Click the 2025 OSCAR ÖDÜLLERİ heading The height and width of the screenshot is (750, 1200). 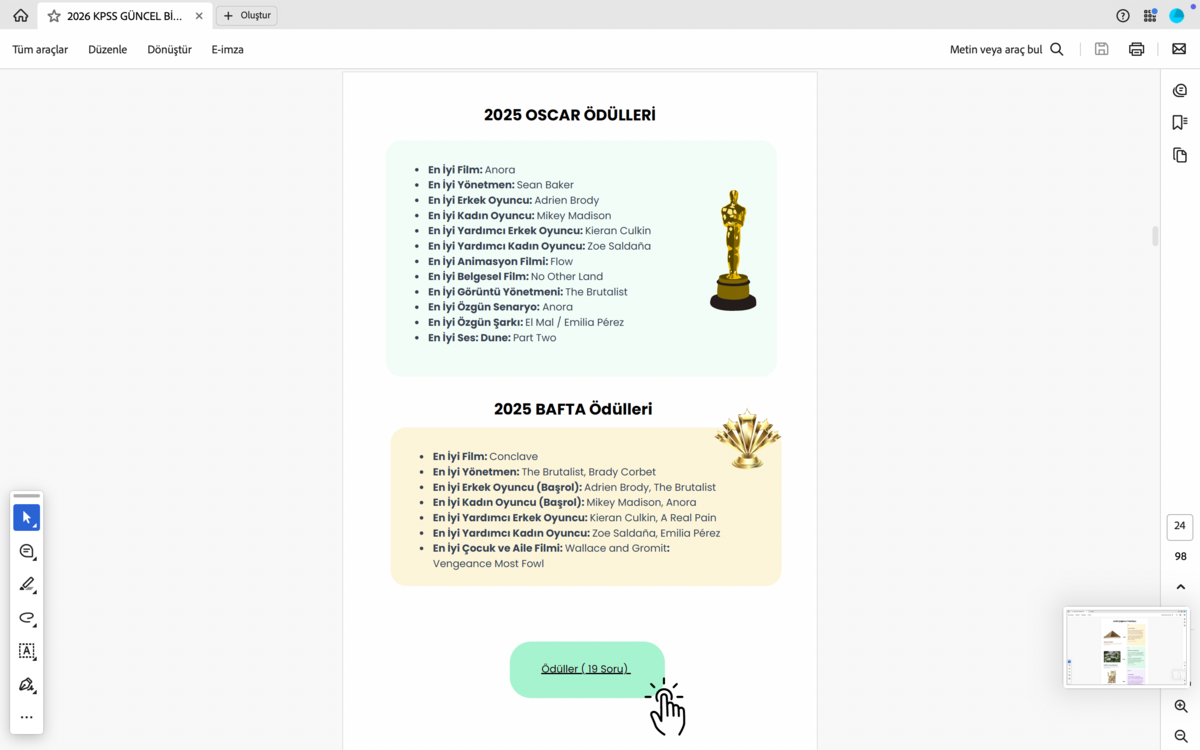(570, 115)
